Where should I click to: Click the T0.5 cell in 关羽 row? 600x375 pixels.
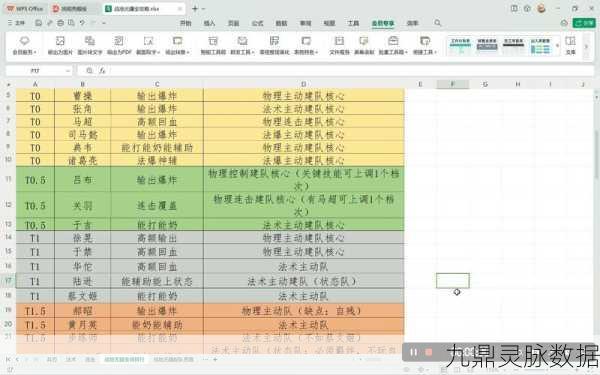pos(35,205)
